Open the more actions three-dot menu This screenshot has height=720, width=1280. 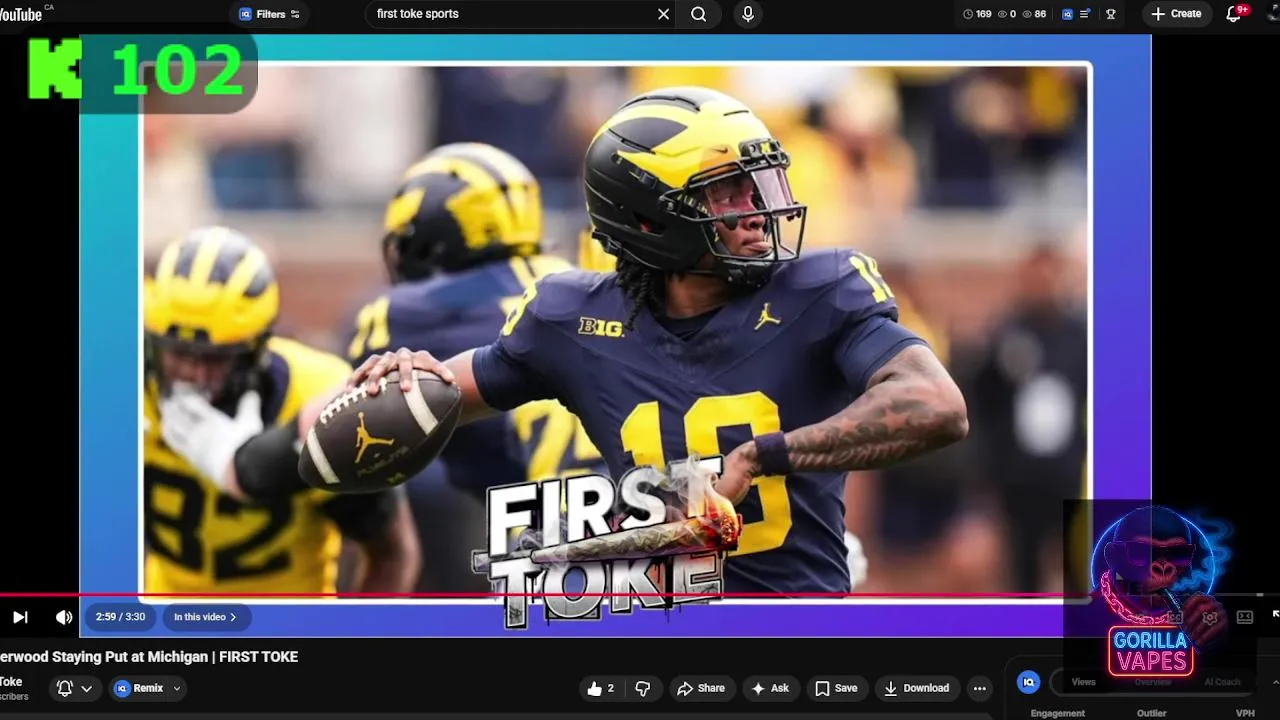tap(979, 688)
